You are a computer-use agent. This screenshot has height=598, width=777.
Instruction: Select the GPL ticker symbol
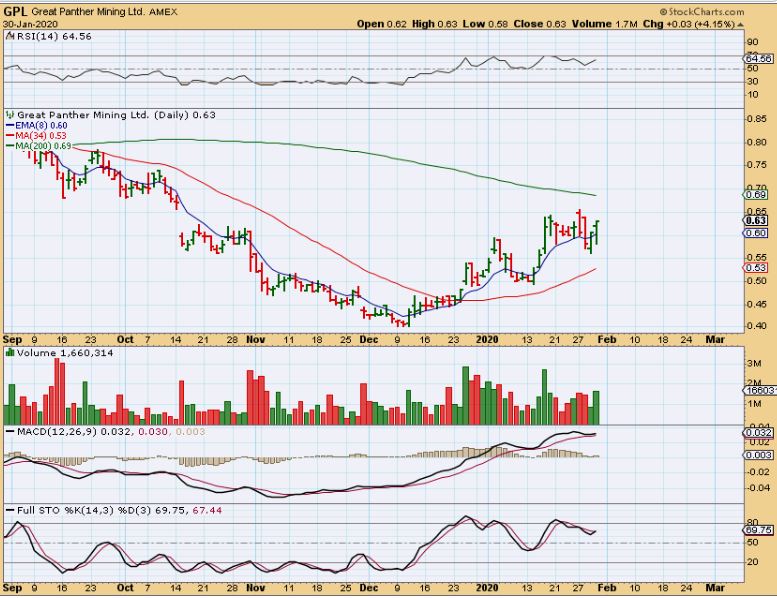15,11
